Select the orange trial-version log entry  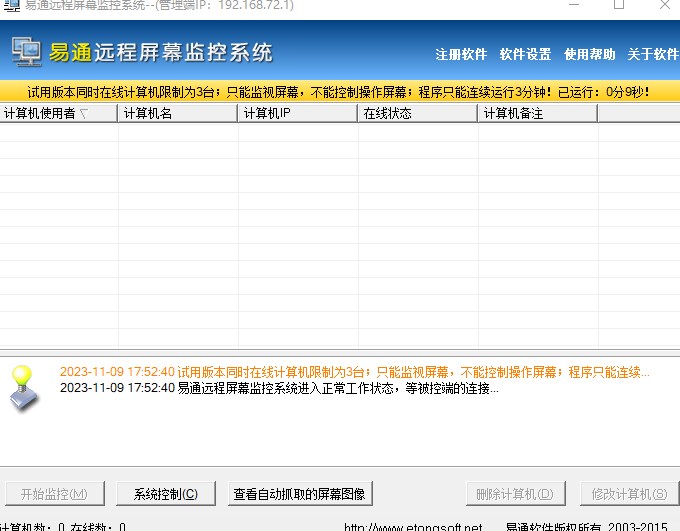pos(354,372)
